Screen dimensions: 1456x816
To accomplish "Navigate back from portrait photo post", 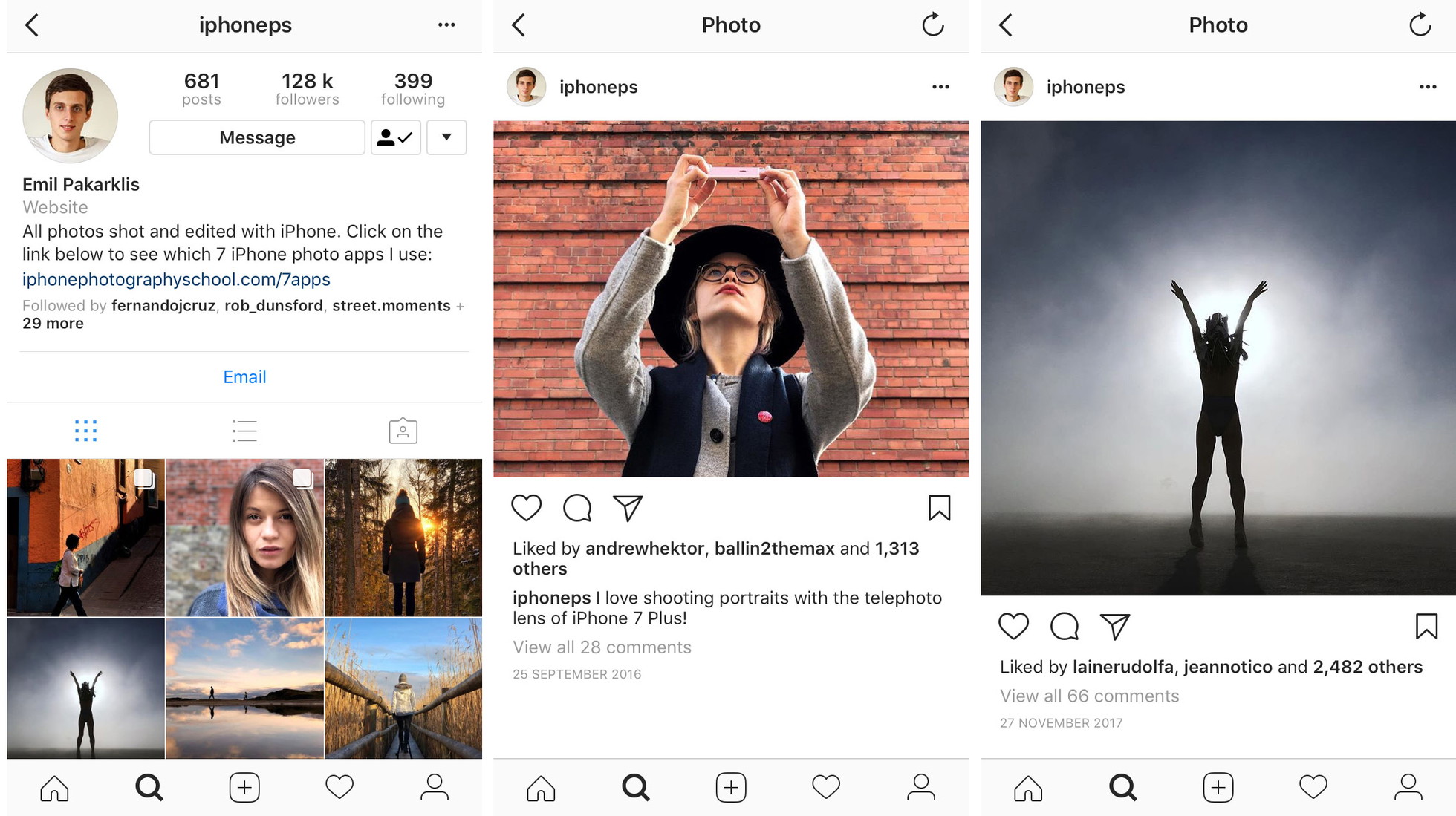I will coord(515,24).
